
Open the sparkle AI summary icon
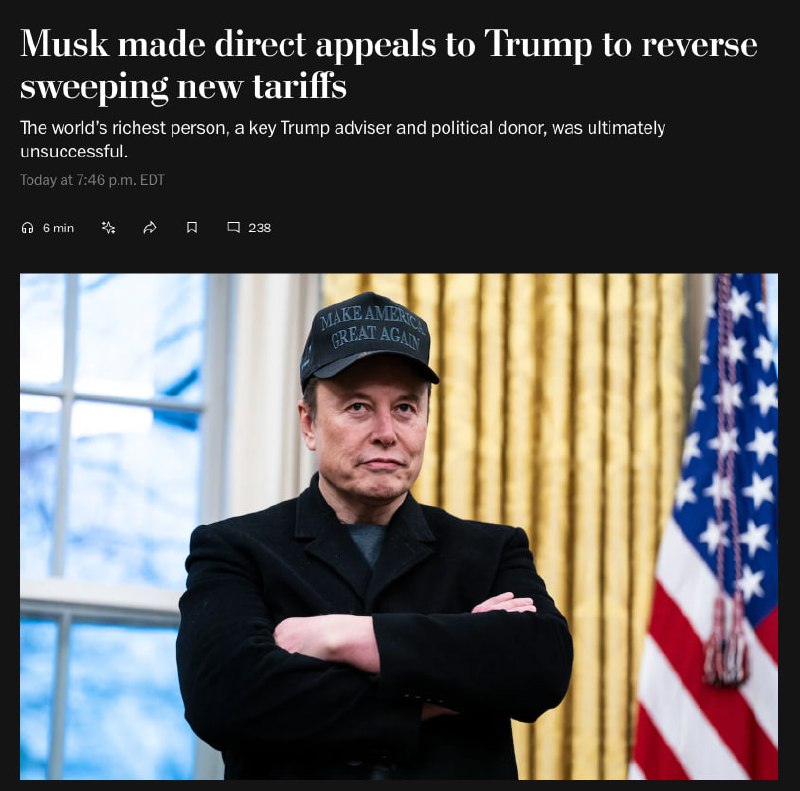[x=108, y=228]
